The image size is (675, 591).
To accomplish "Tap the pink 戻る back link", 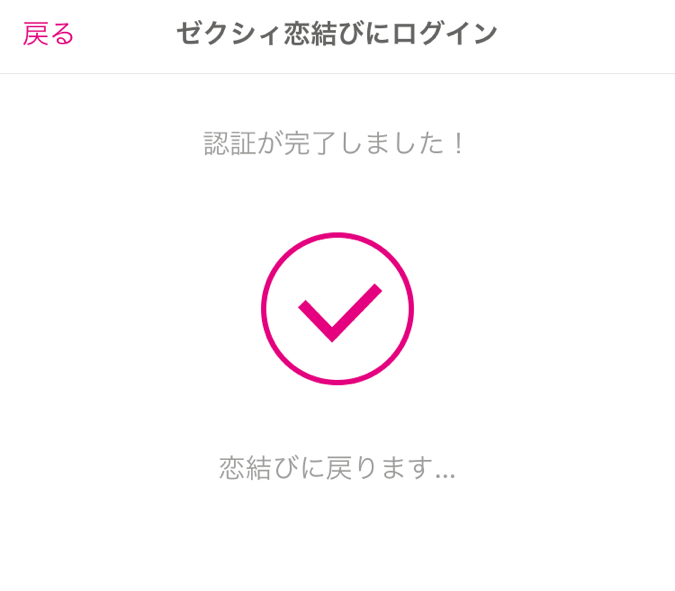I will point(48,34).
